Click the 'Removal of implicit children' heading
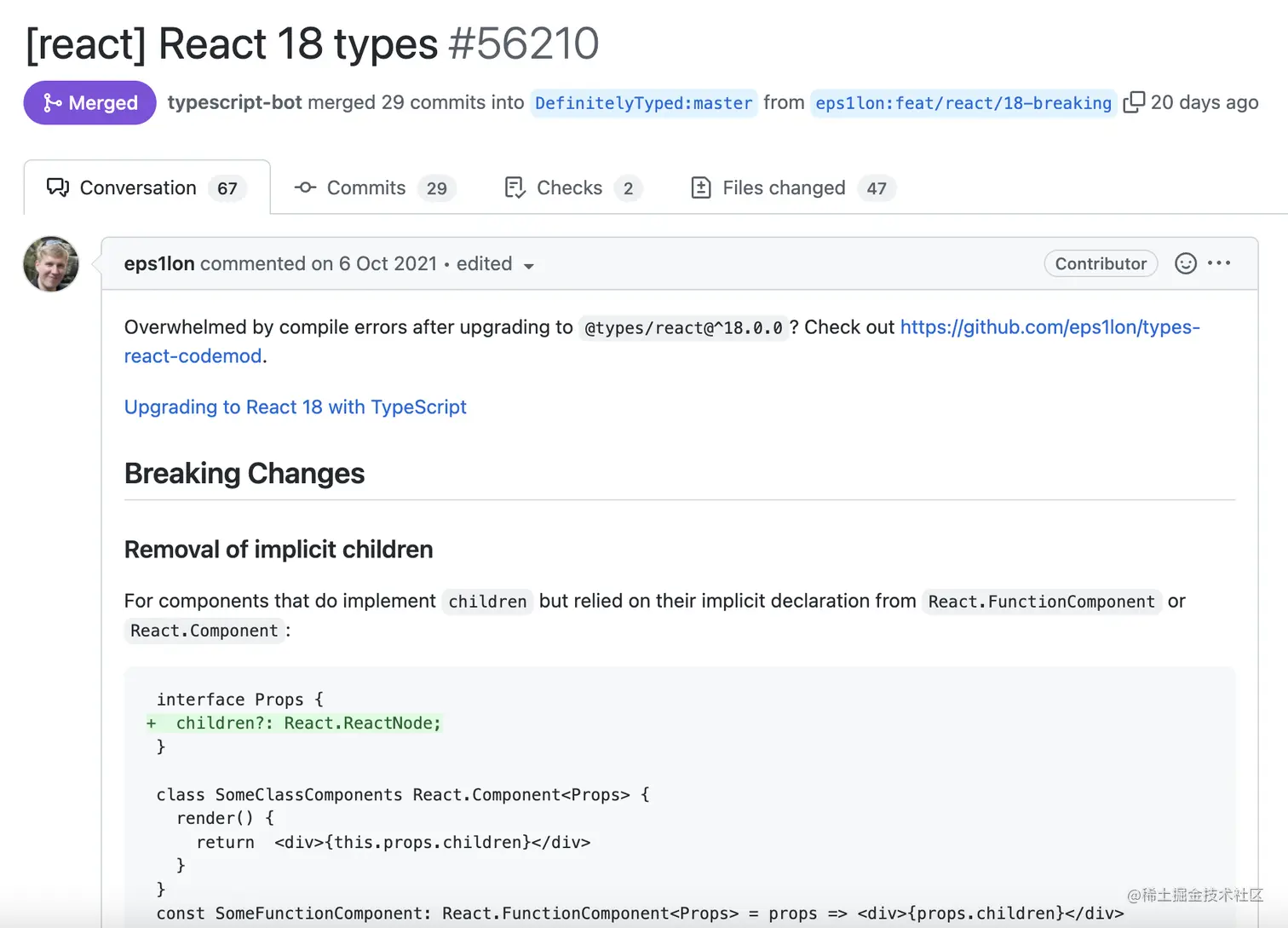1288x928 pixels. (x=279, y=550)
